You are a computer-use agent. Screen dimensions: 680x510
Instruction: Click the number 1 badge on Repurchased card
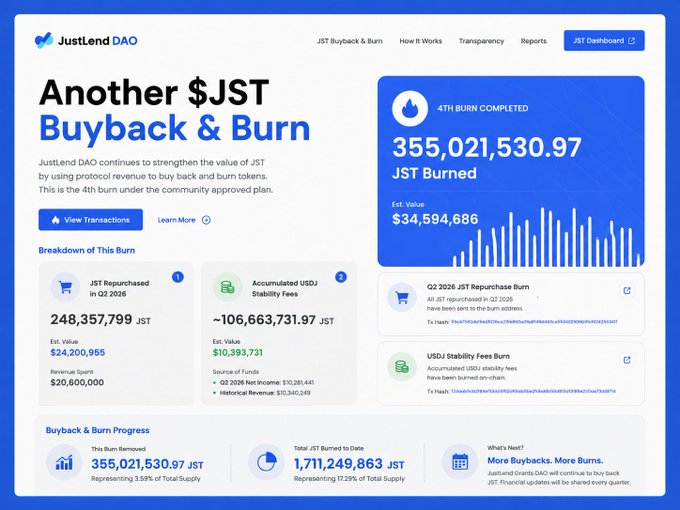(x=178, y=277)
